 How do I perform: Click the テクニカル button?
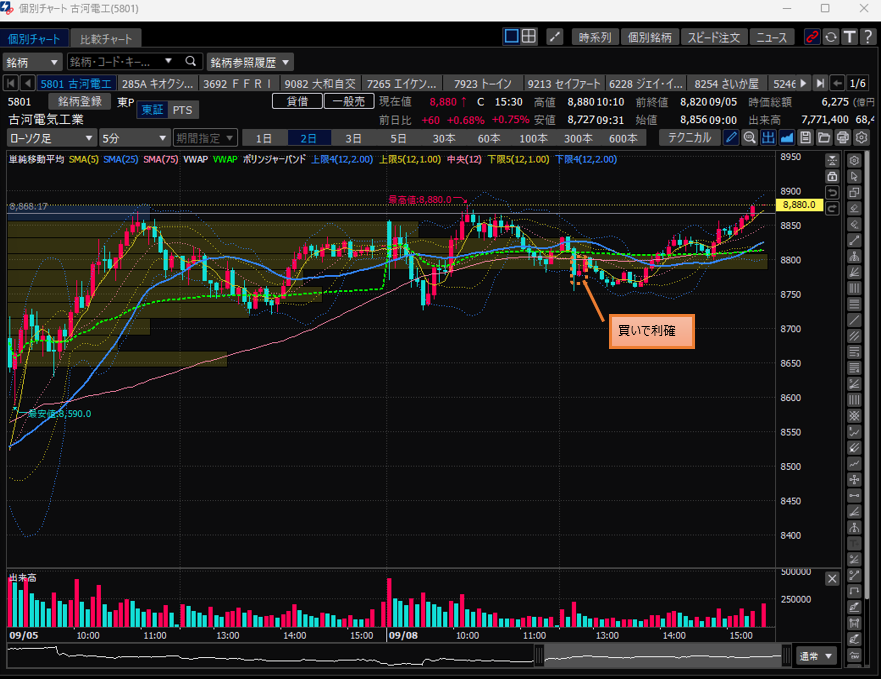click(689, 138)
